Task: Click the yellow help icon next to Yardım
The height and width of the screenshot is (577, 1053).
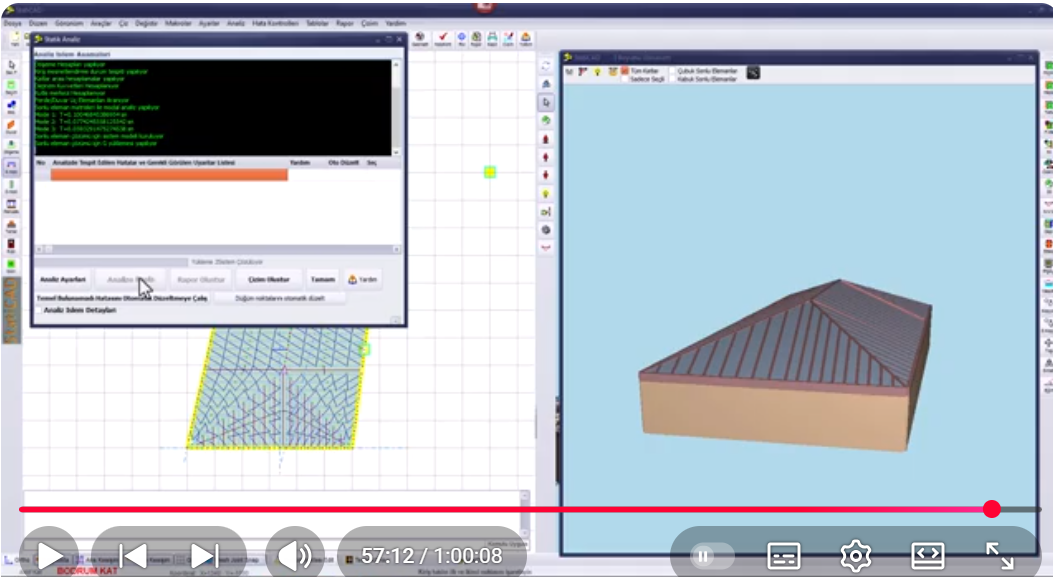Action: (353, 279)
